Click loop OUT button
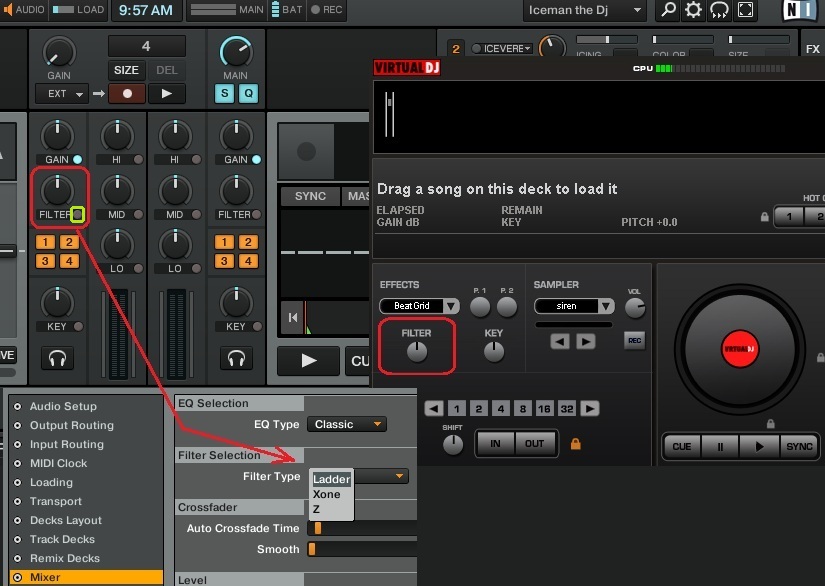 pyautogui.click(x=535, y=443)
